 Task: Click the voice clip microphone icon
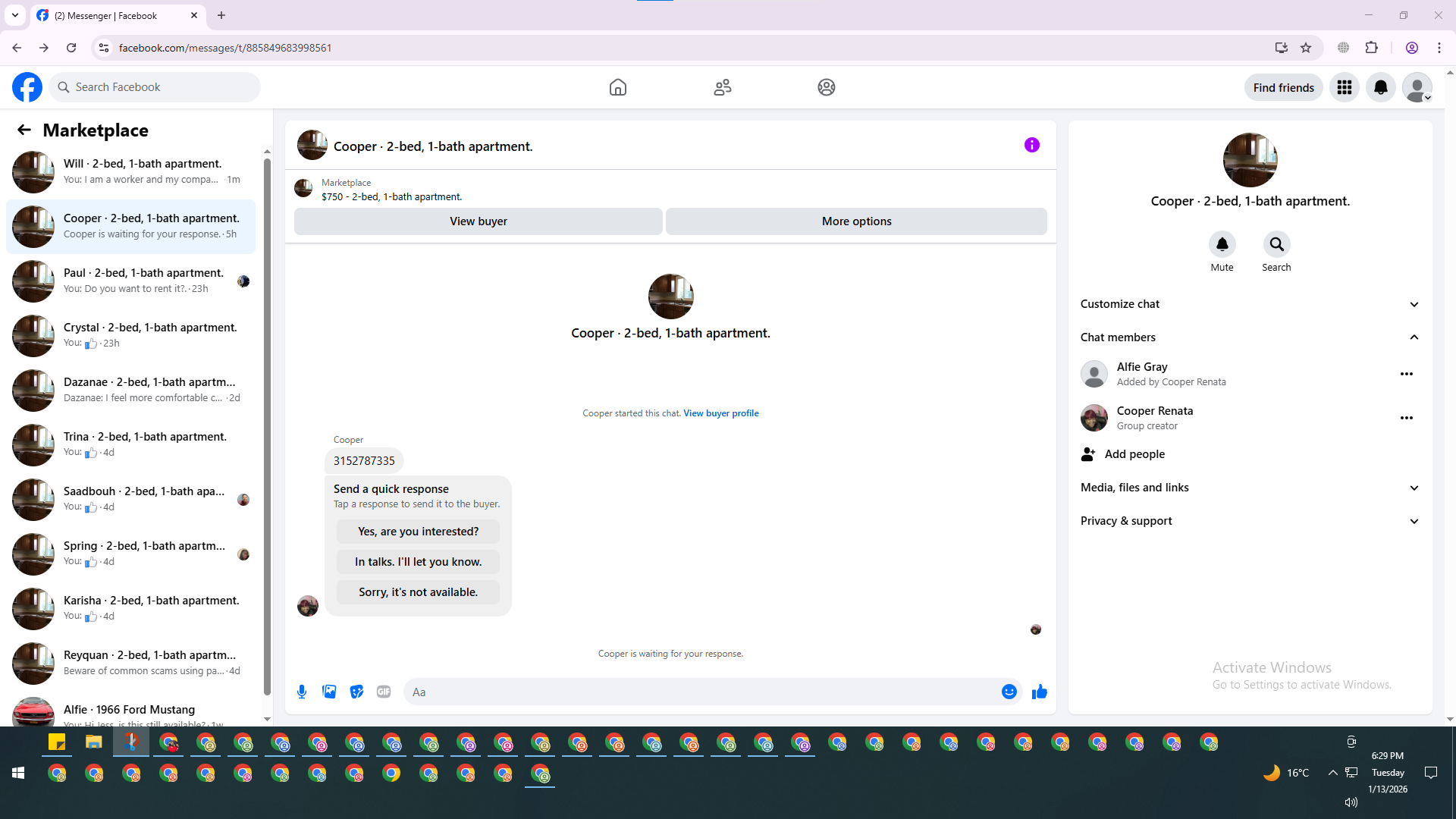coord(302,692)
